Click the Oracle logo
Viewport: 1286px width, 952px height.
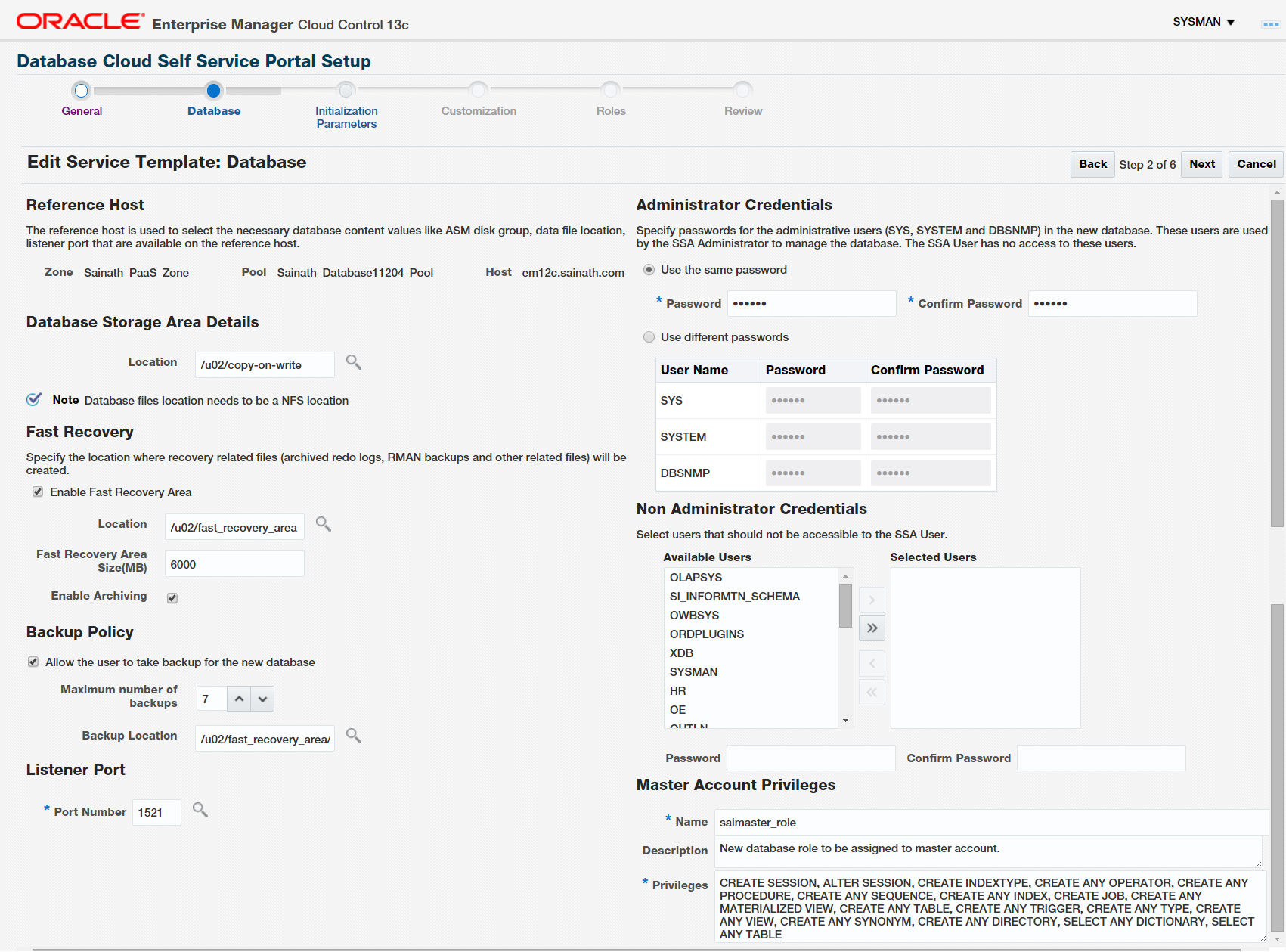click(80, 21)
